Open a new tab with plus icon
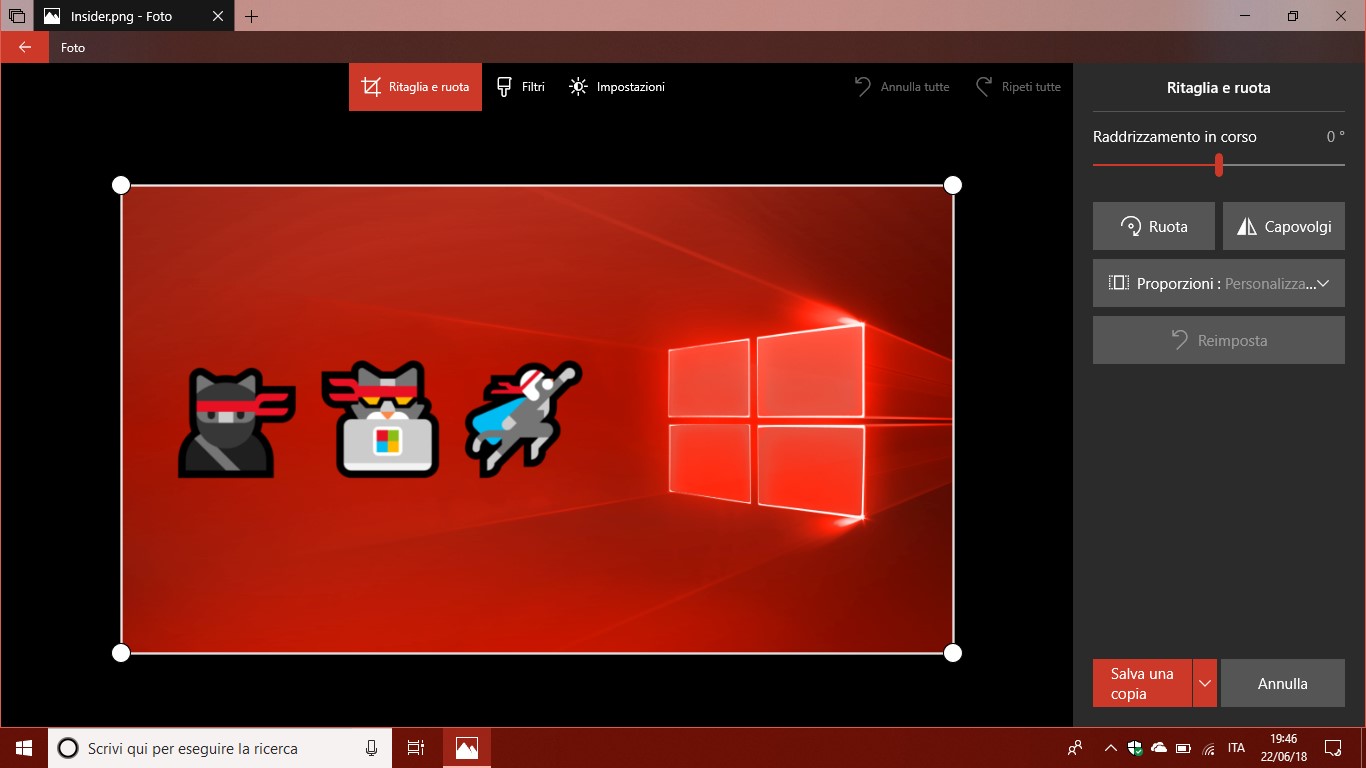 tap(251, 16)
